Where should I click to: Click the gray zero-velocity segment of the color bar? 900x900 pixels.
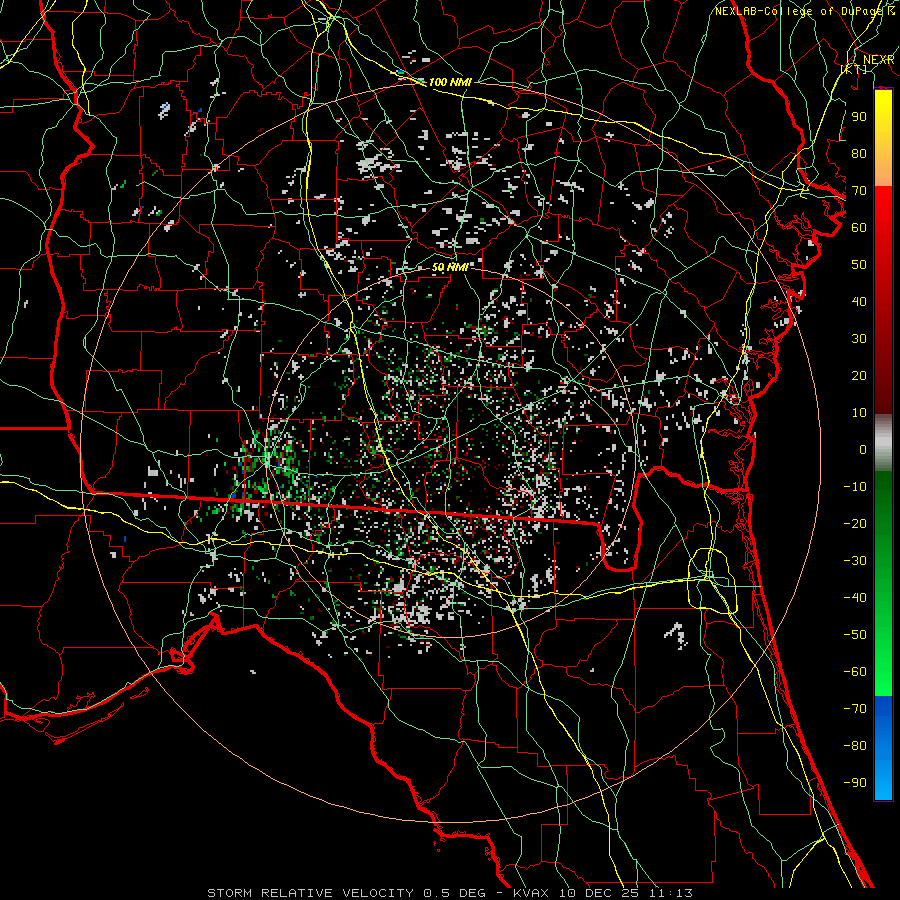tap(883, 443)
